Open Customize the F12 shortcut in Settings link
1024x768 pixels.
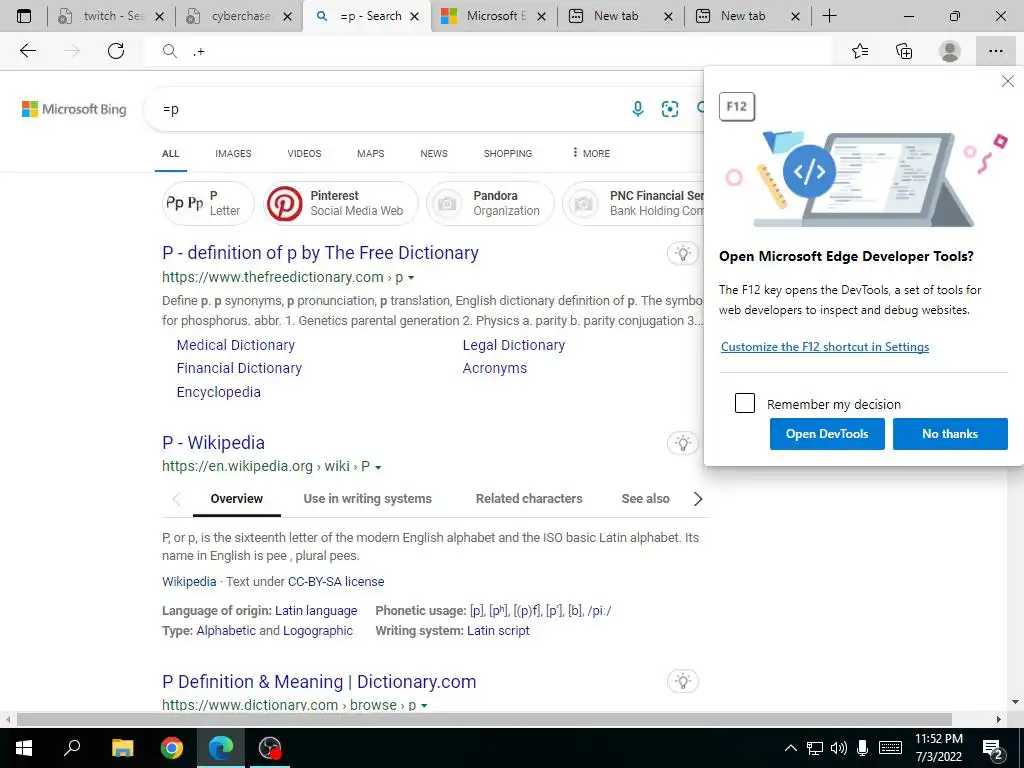pyautogui.click(x=824, y=347)
